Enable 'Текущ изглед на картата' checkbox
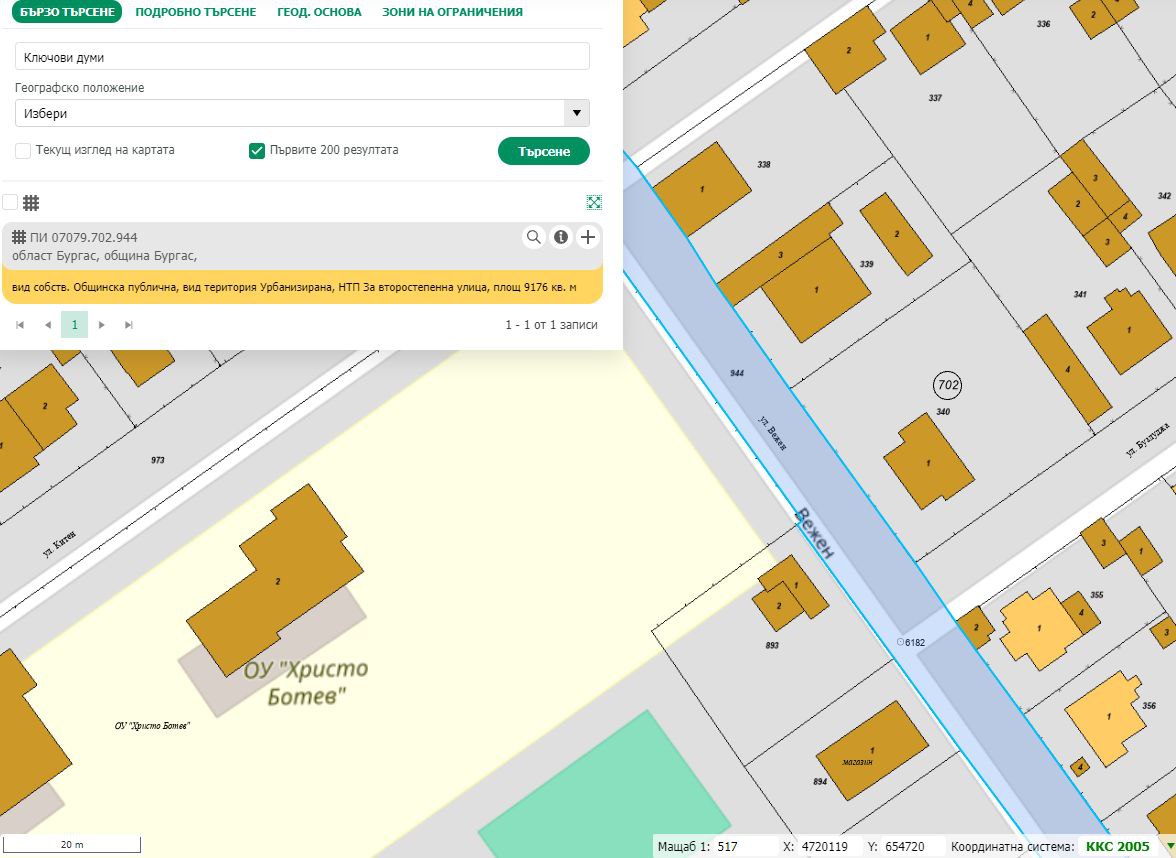The image size is (1176, 858). pyautogui.click(x=23, y=151)
